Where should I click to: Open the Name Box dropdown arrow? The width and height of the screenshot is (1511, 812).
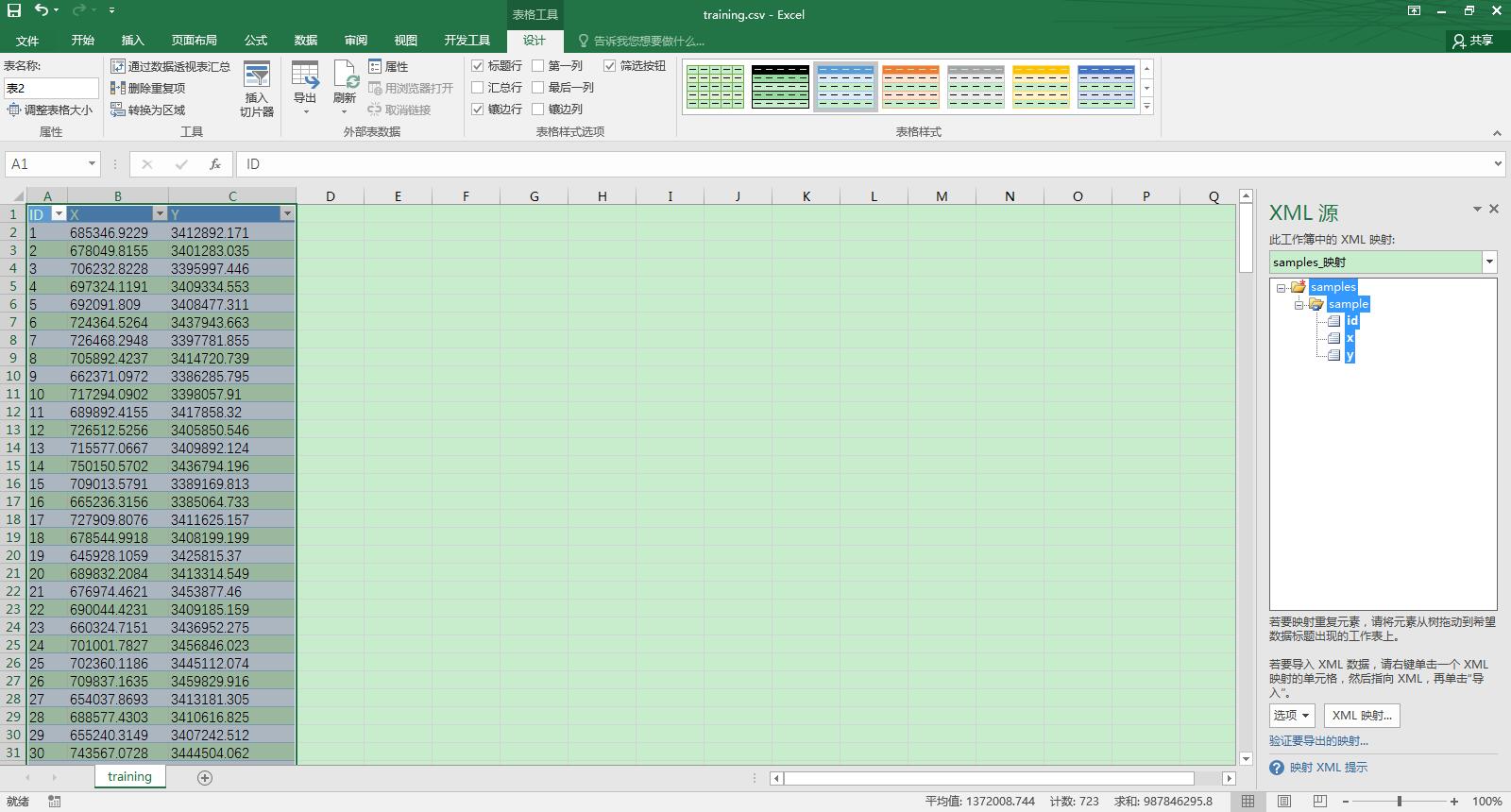[x=92, y=164]
